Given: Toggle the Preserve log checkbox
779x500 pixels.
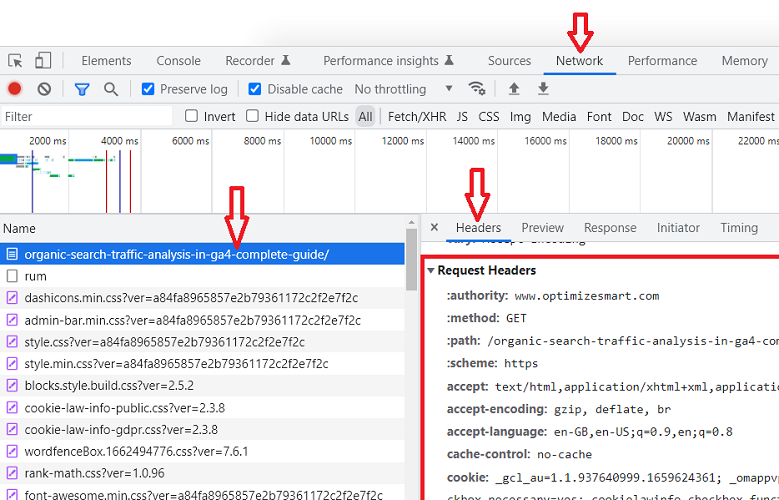Looking at the screenshot, I should point(148,89).
